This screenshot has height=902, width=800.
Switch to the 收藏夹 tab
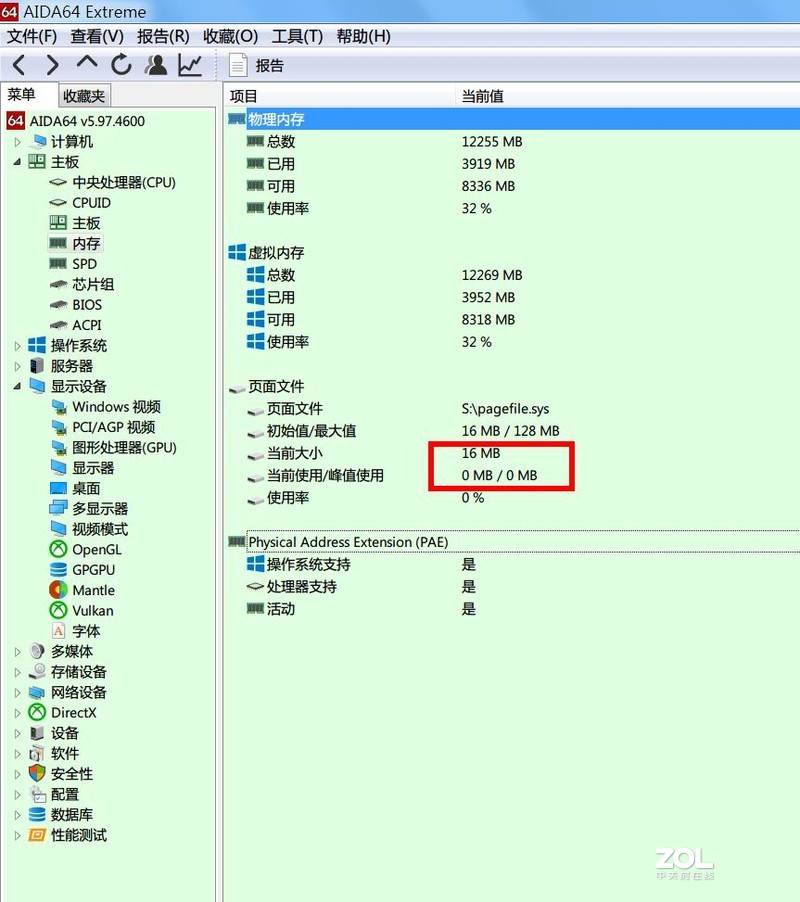click(x=84, y=95)
